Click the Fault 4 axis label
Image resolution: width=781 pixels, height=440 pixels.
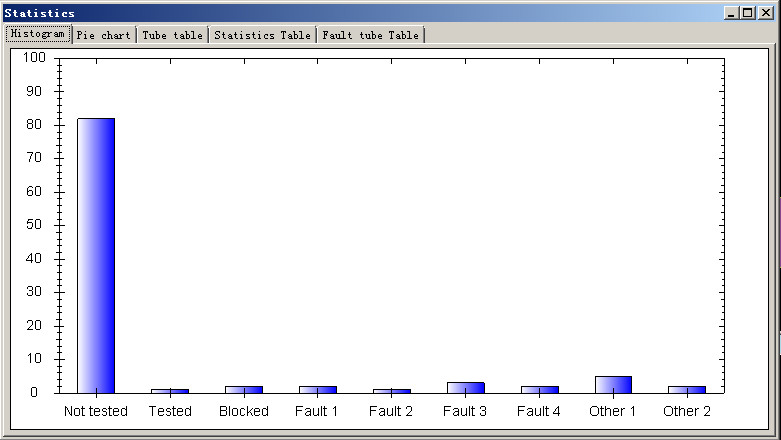[538, 411]
